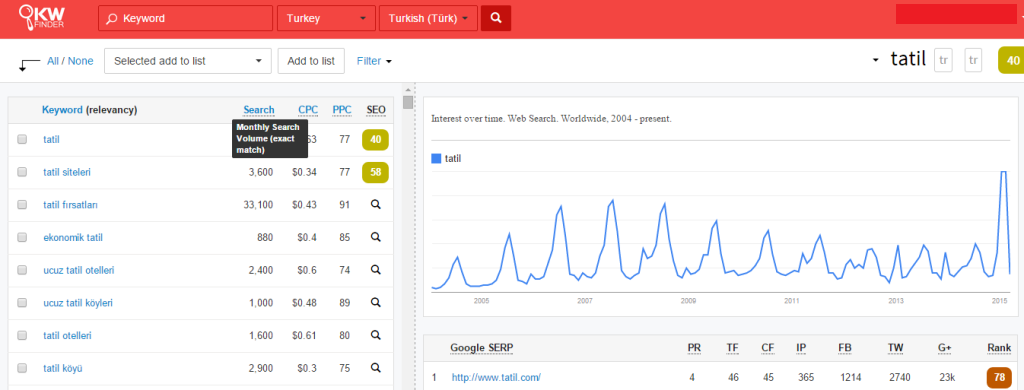Click the Add to list button

click(311, 61)
